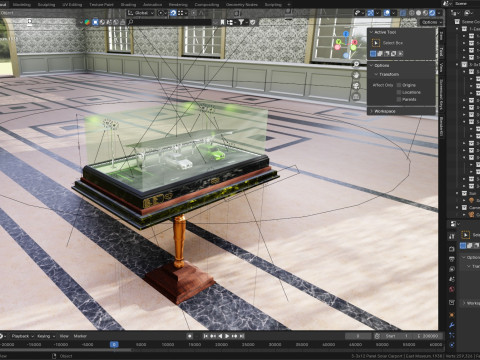Open the pivot point dropdown
The width and height of the screenshot is (480, 360).
coord(162,13)
